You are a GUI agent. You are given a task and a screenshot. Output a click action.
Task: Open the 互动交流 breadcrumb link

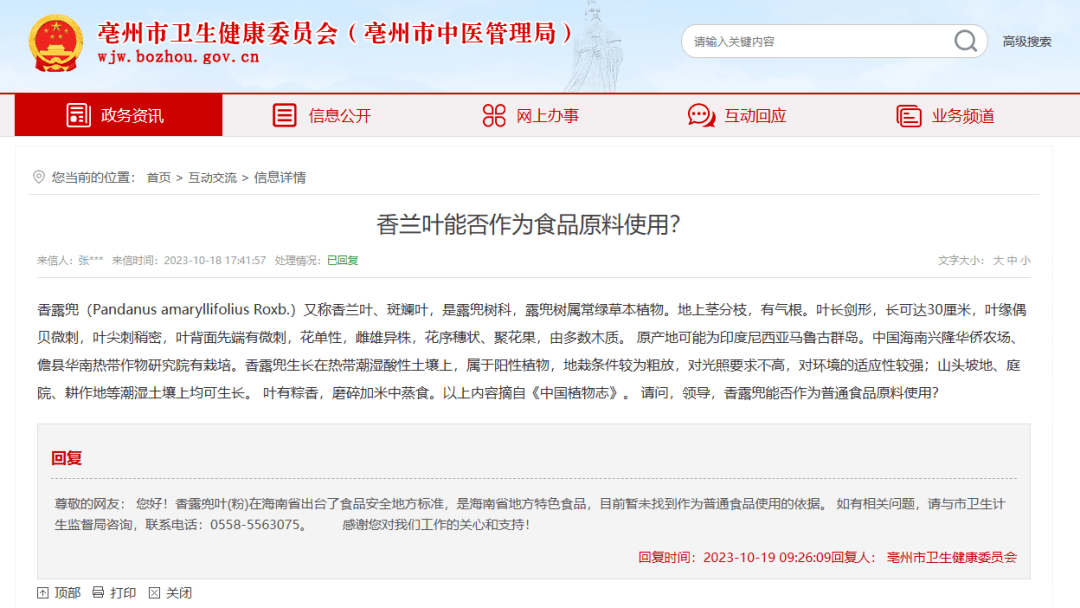pos(214,179)
